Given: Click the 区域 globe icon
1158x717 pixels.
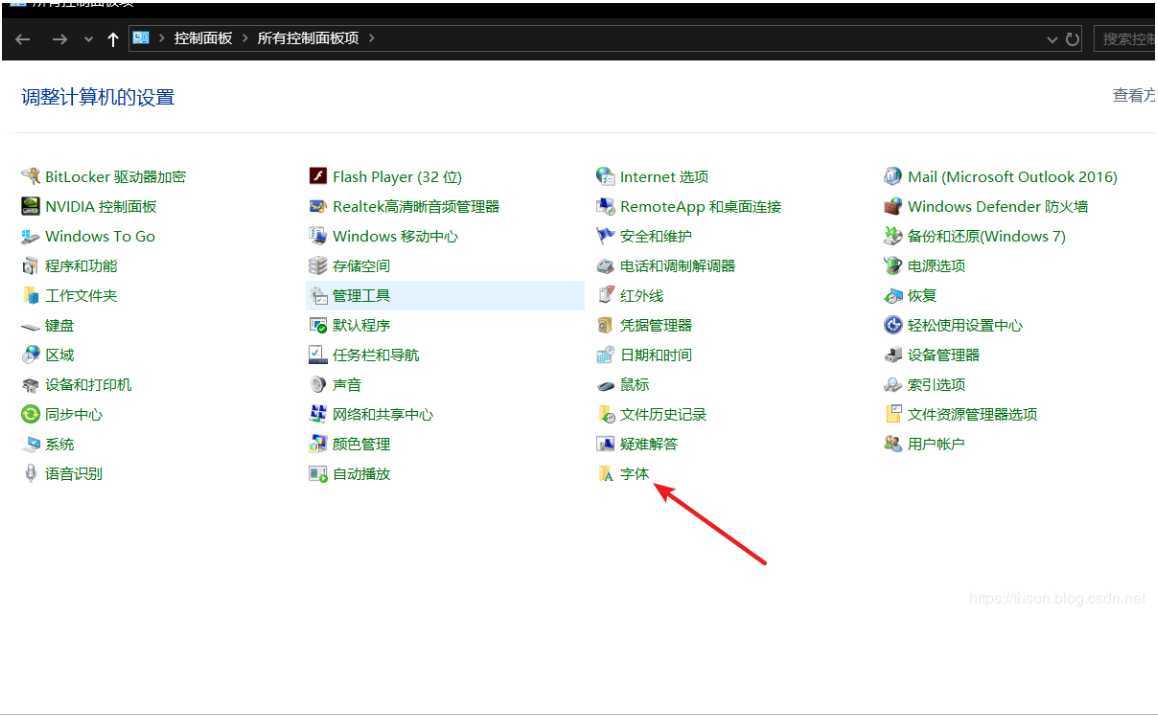Looking at the screenshot, I should point(30,355).
